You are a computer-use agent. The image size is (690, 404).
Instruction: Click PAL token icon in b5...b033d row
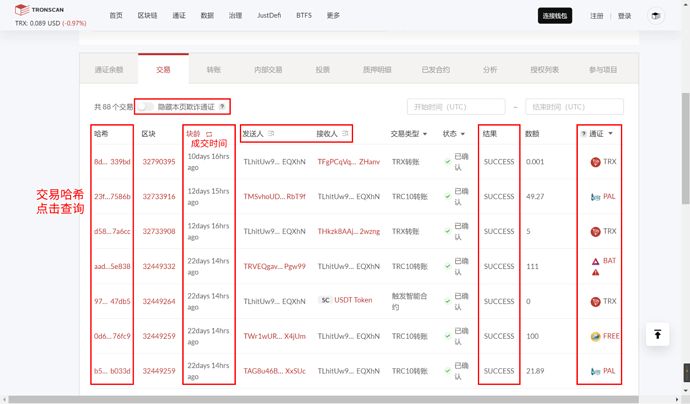point(595,371)
